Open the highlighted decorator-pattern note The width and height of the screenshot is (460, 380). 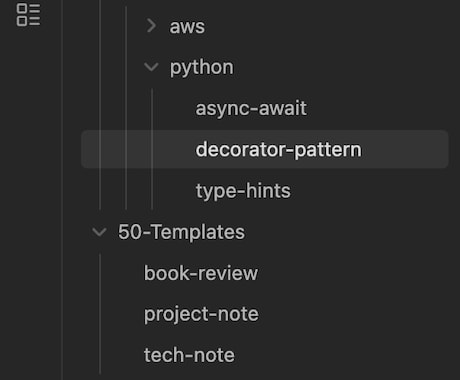pyautogui.click(x=278, y=150)
